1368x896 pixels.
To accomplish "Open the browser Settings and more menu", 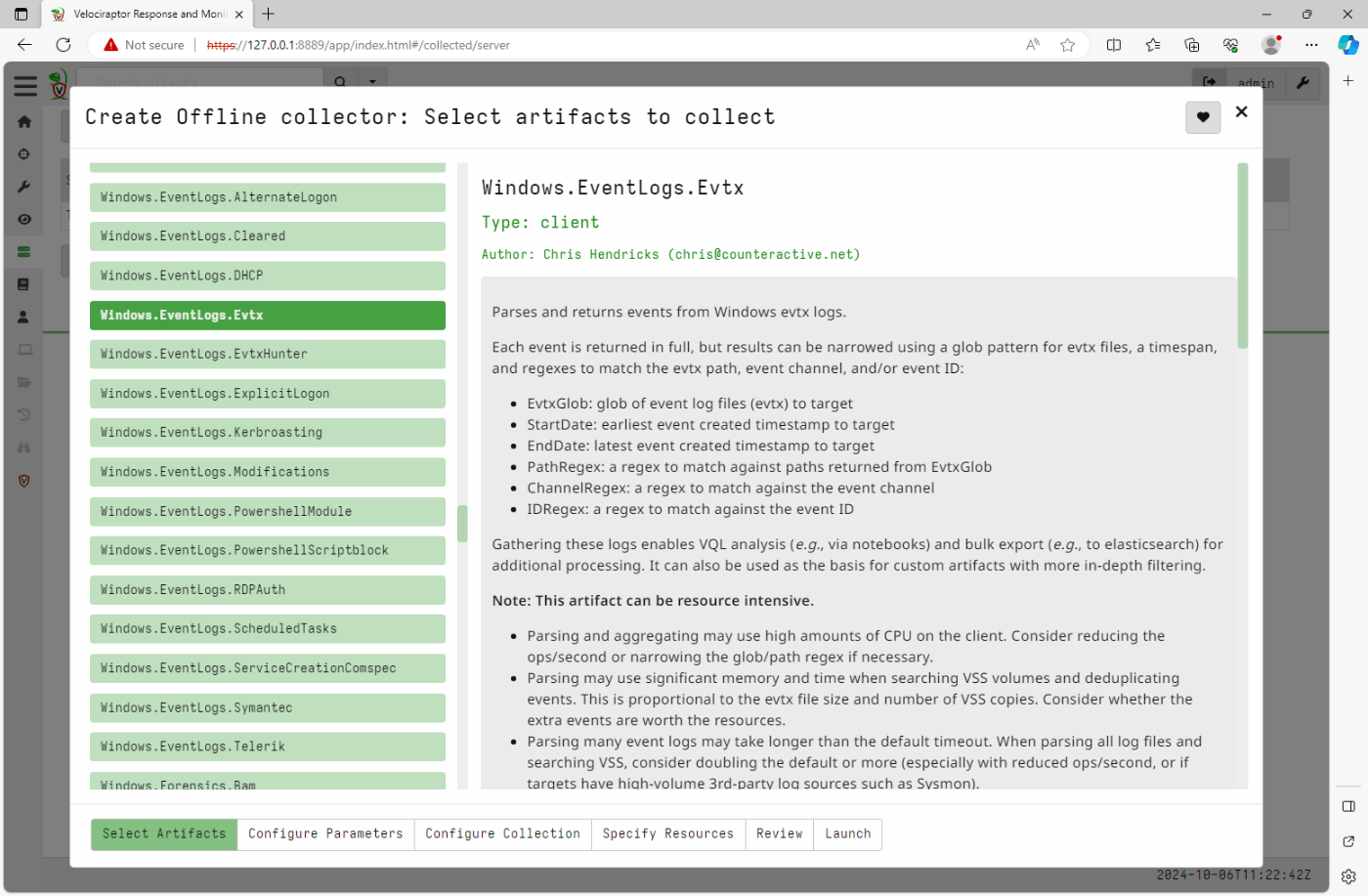I will coord(1311,45).
